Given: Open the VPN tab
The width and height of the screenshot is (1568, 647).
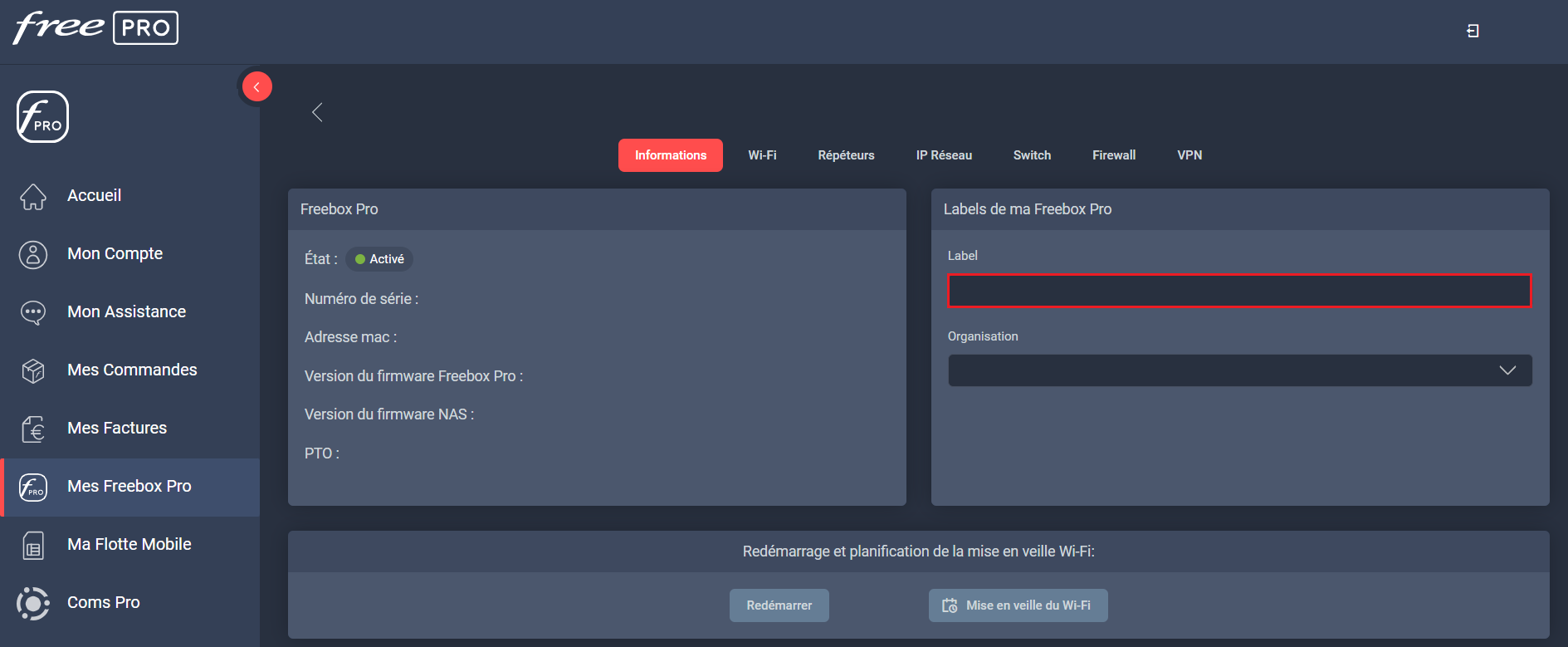Looking at the screenshot, I should (x=1189, y=155).
